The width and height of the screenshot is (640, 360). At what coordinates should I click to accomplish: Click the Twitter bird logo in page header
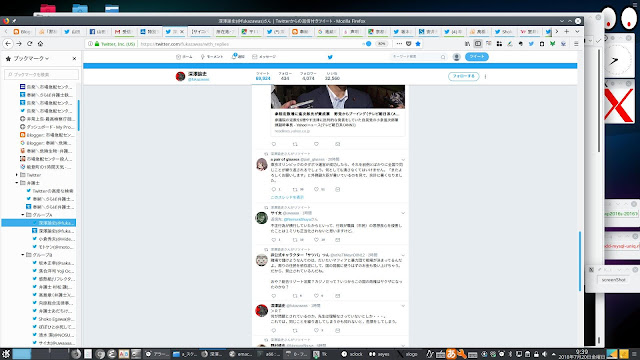(330, 57)
